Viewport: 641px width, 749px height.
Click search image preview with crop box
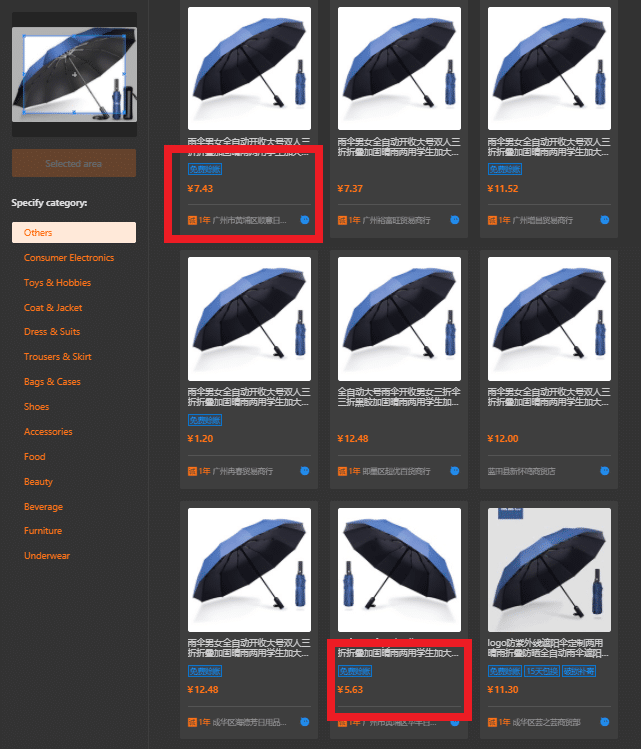(x=75, y=75)
